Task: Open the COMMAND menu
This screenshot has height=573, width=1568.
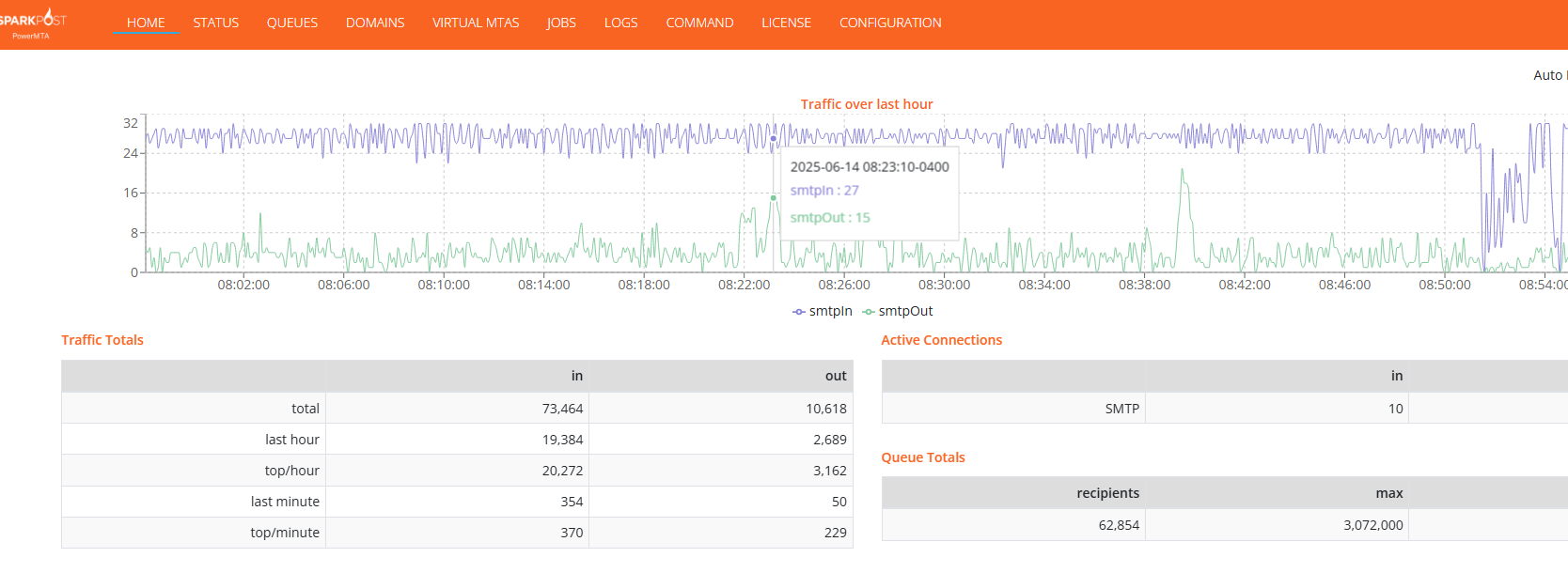Action: [699, 23]
